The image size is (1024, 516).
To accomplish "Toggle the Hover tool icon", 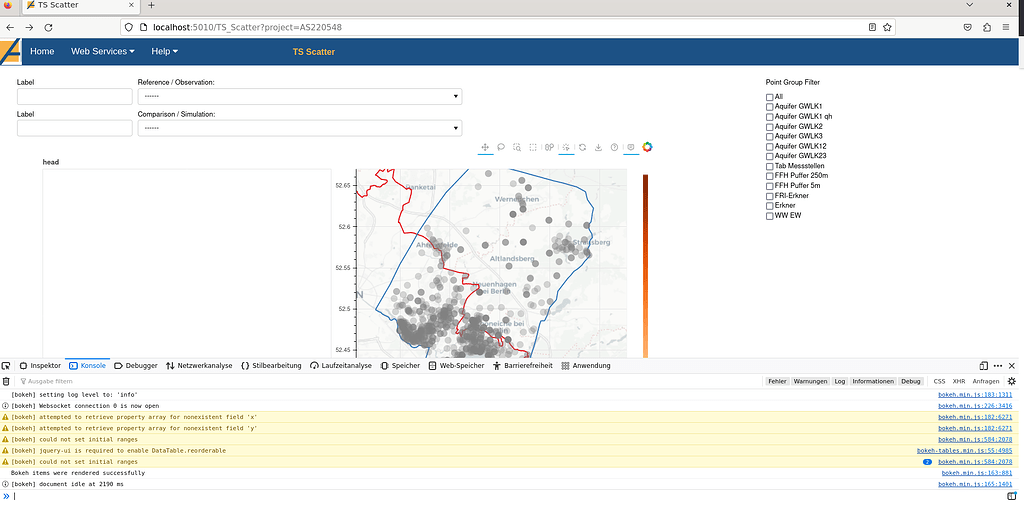I will coord(631,147).
